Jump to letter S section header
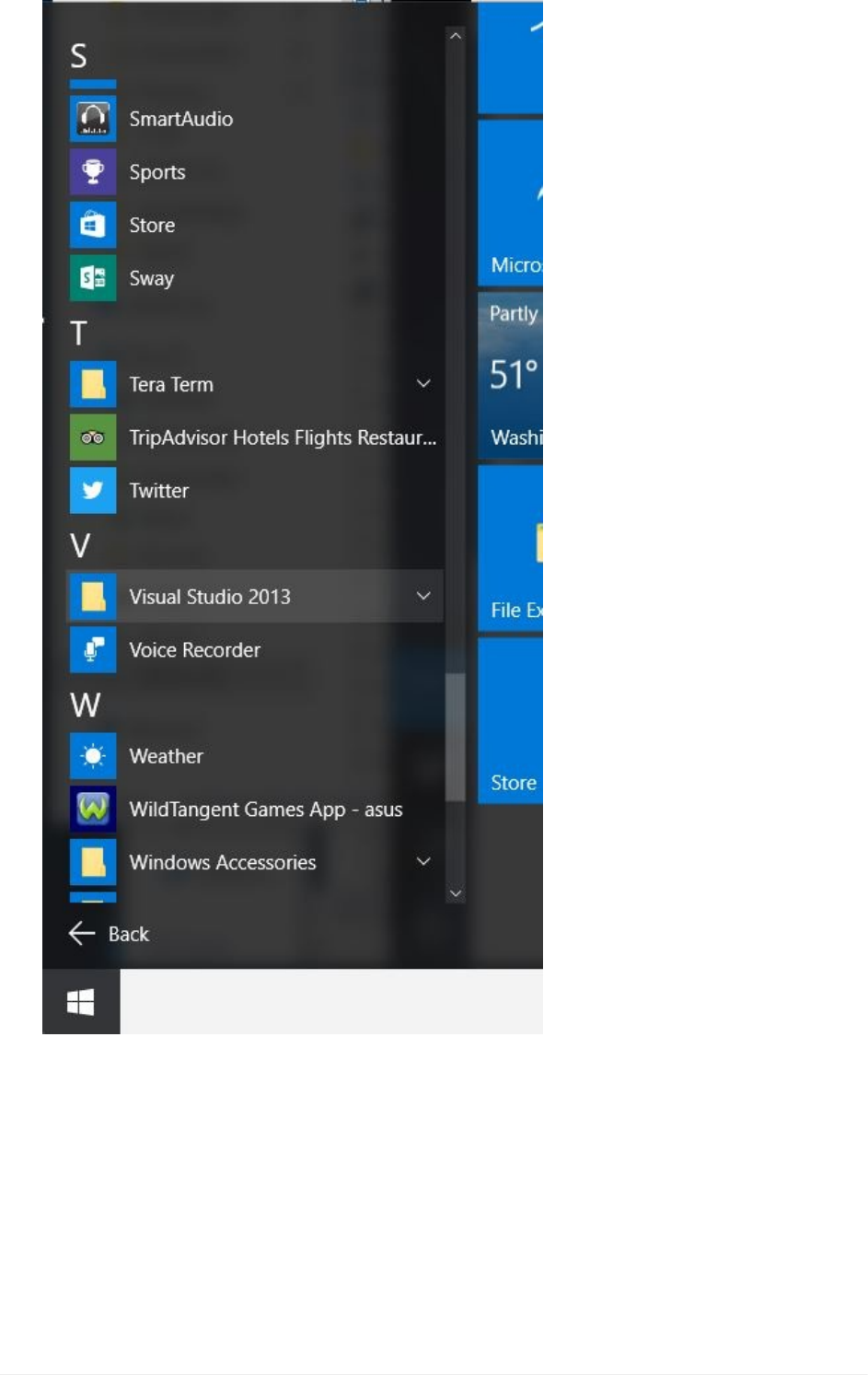The image size is (868, 1375). (x=79, y=56)
